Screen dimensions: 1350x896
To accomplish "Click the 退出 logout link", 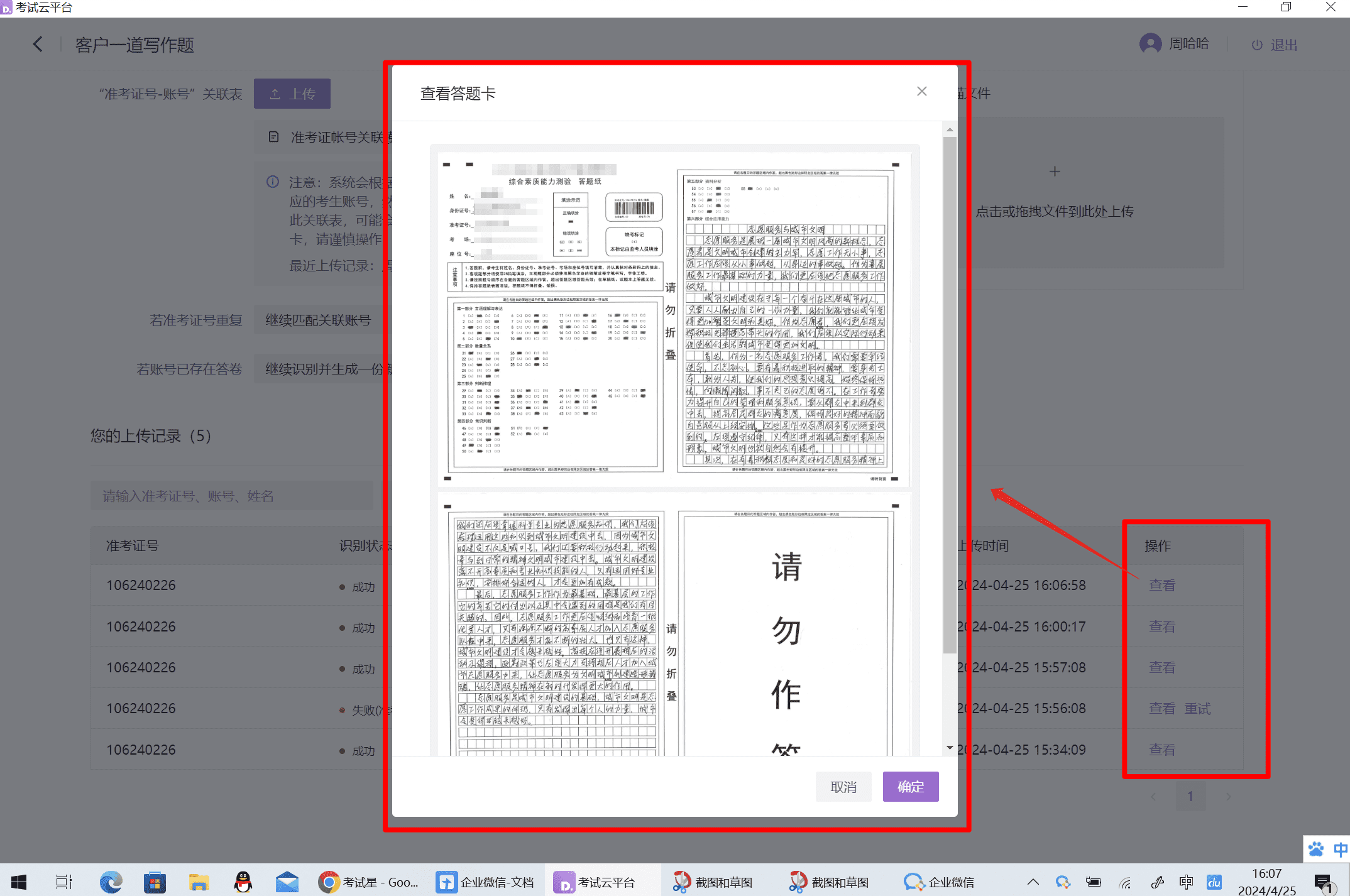I will 1275,45.
